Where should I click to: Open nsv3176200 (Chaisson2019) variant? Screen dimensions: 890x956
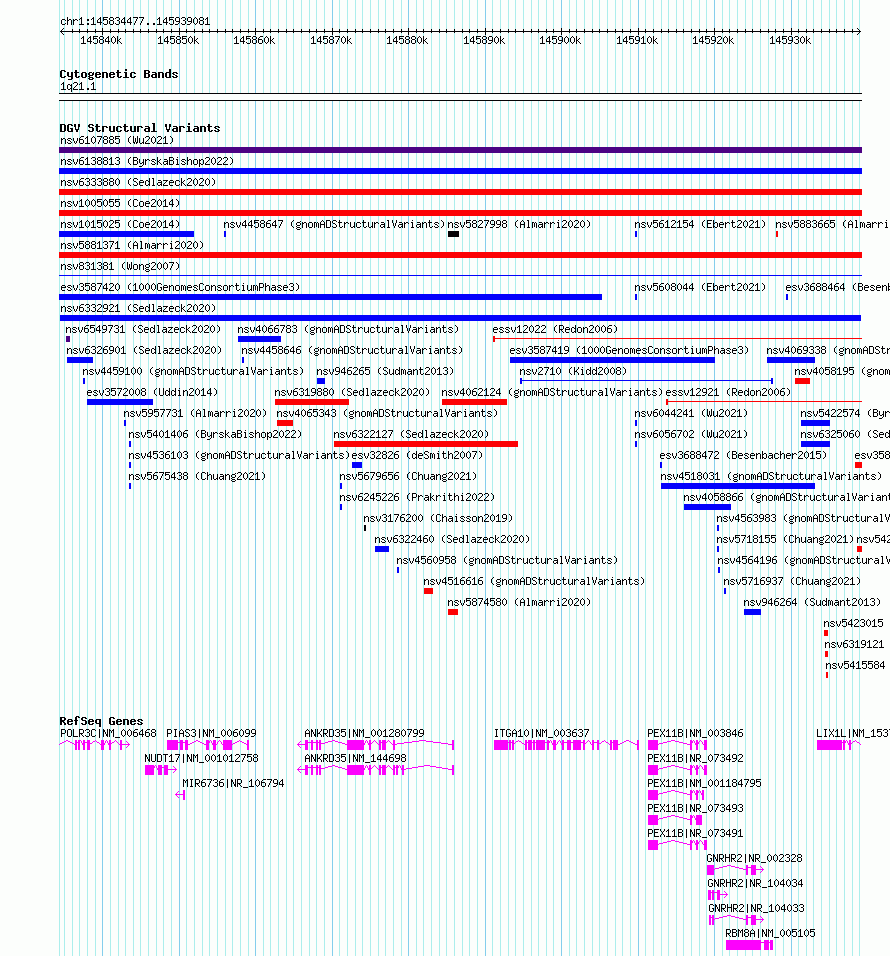[438, 519]
